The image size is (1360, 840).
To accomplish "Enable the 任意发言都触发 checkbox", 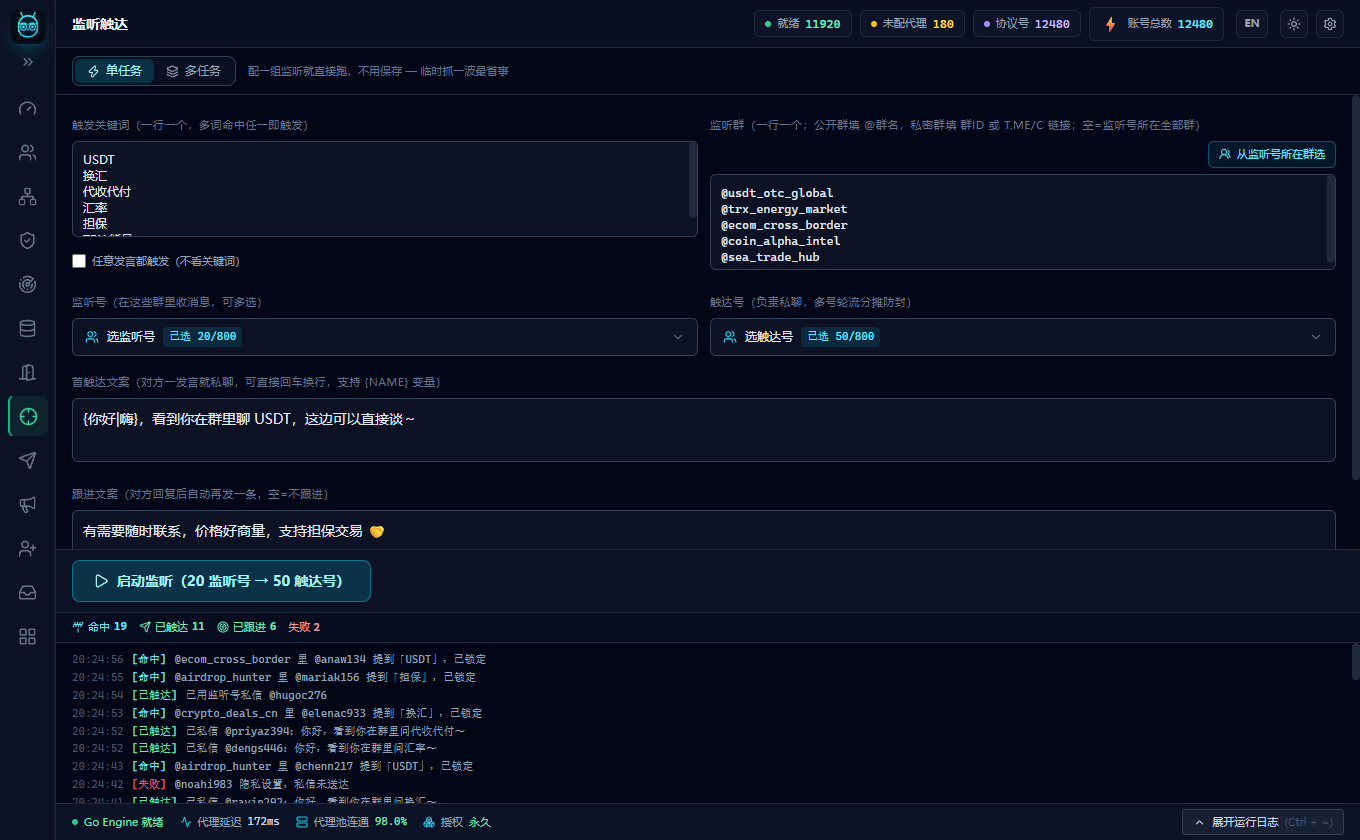I will click(x=79, y=261).
